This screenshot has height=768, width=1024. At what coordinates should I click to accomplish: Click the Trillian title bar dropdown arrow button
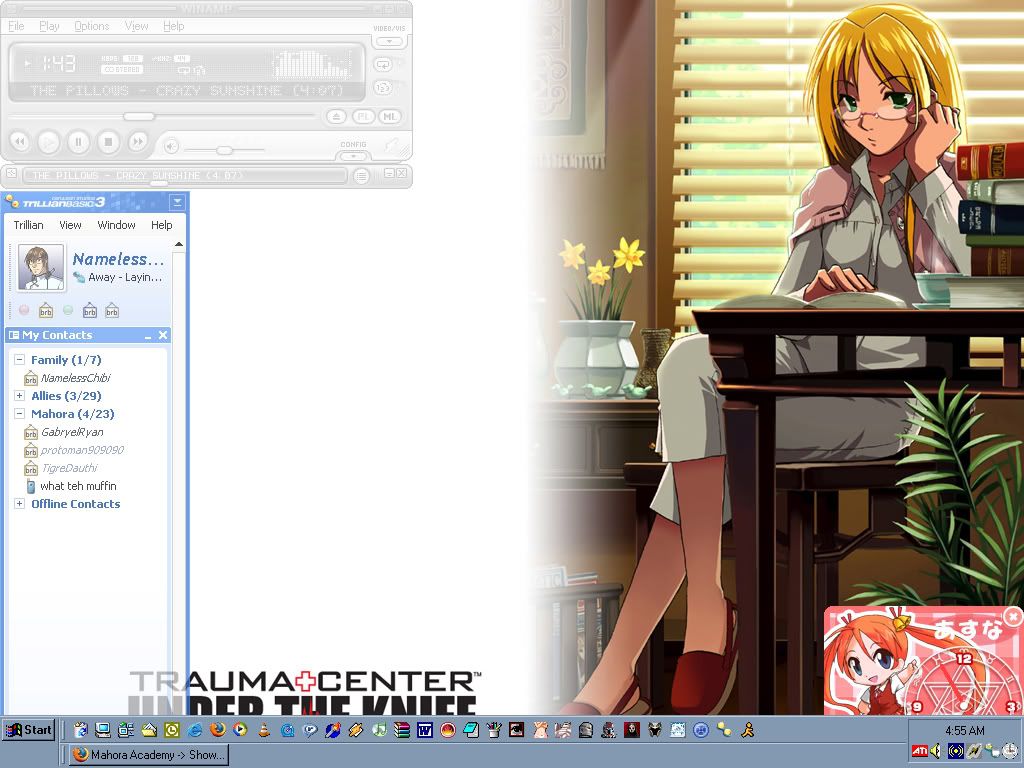[x=177, y=202]
